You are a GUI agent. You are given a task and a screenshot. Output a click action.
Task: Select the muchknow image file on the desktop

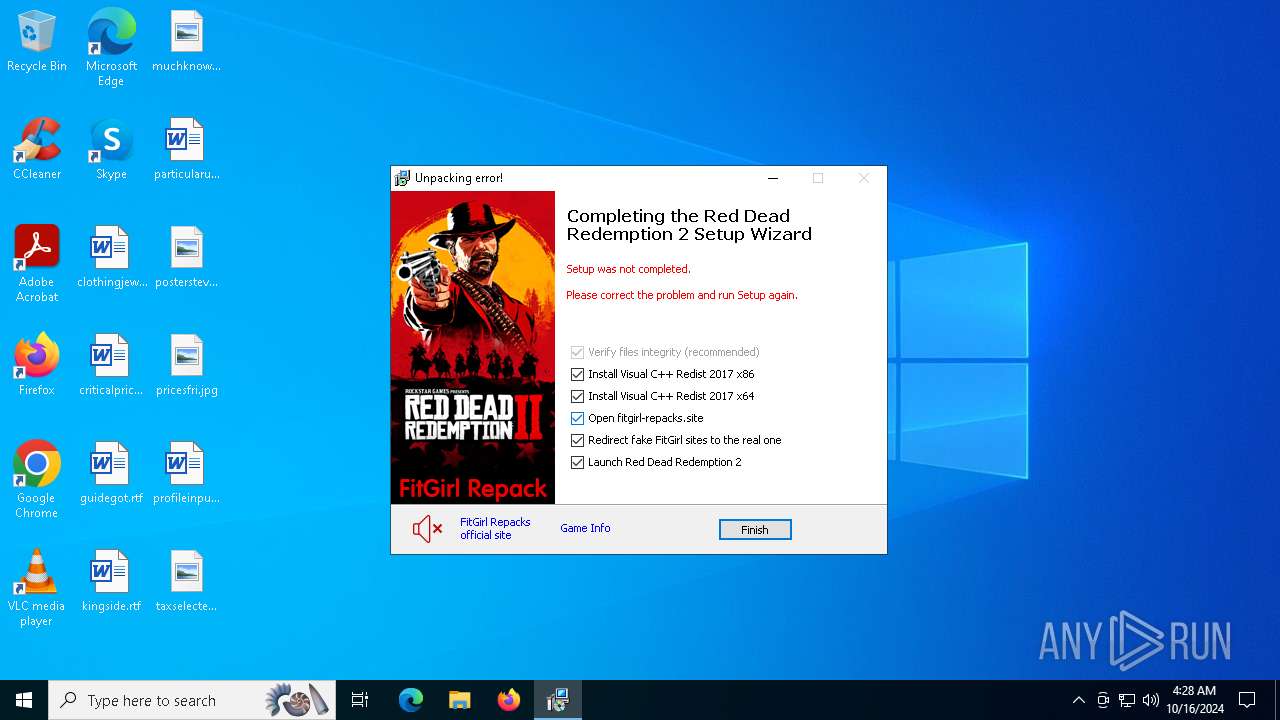click(186, 42)
